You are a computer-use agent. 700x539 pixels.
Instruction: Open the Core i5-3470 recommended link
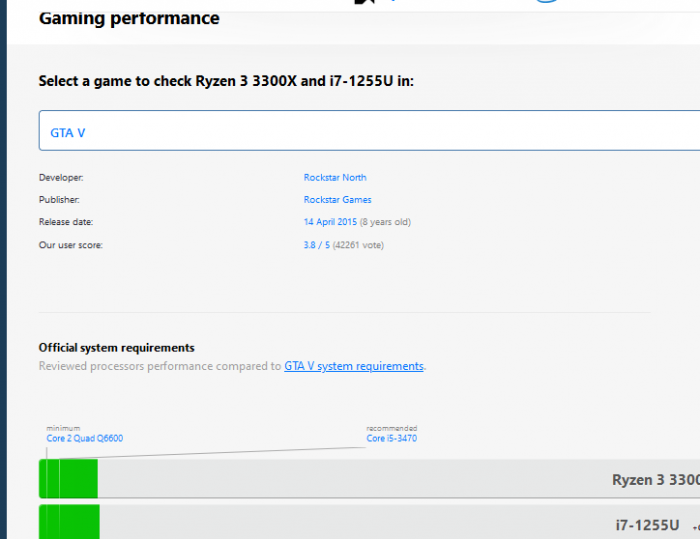tap(391, 438)
